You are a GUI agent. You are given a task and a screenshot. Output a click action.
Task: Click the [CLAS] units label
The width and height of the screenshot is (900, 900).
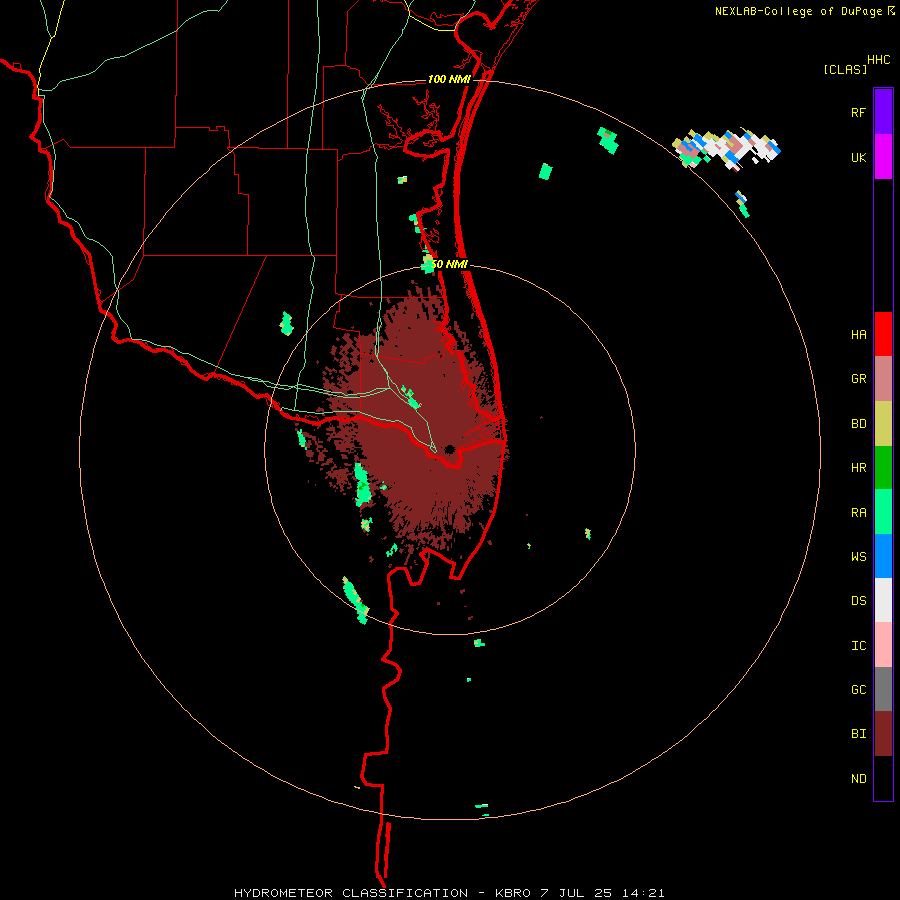click(845, 69)
